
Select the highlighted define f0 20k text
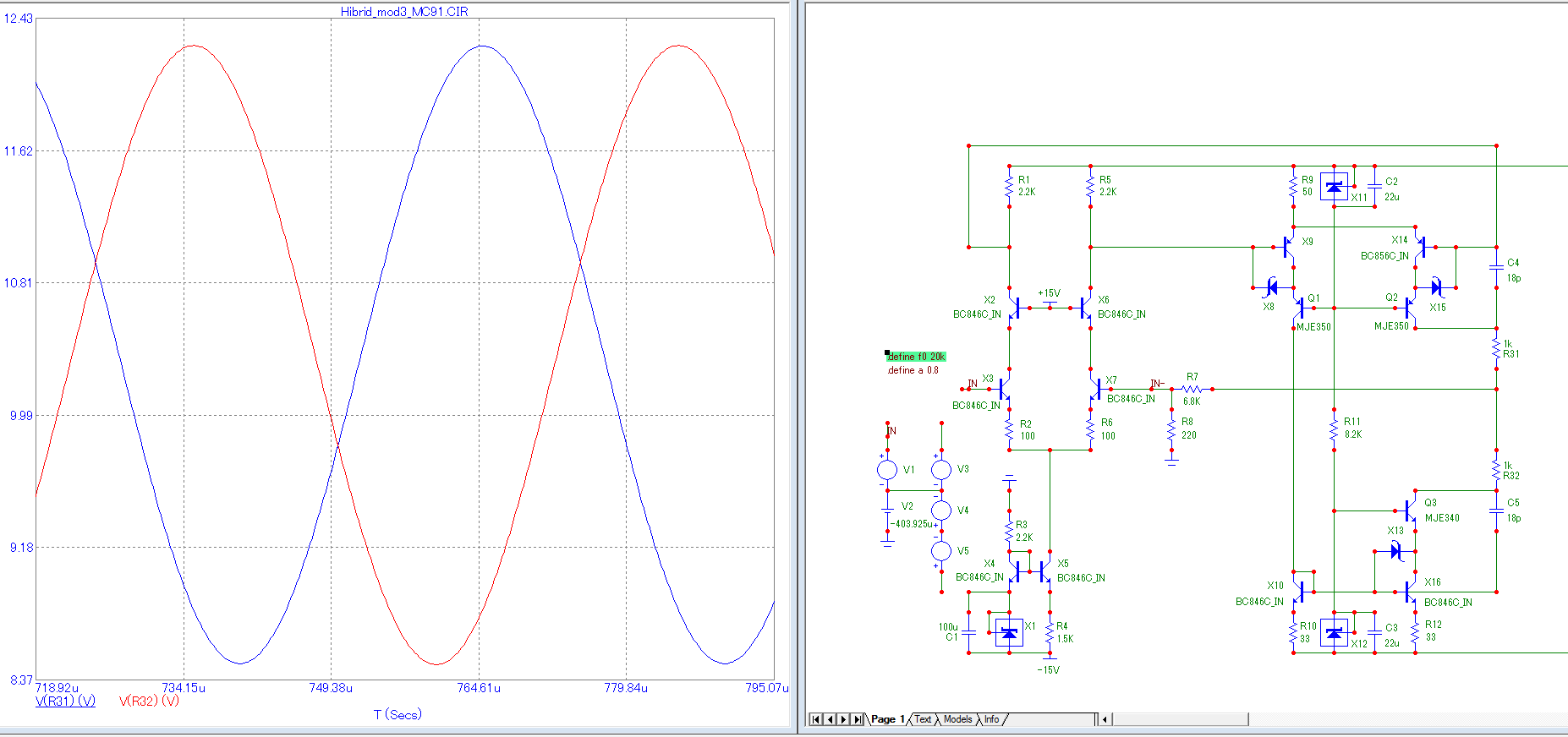tap(916, 357)
